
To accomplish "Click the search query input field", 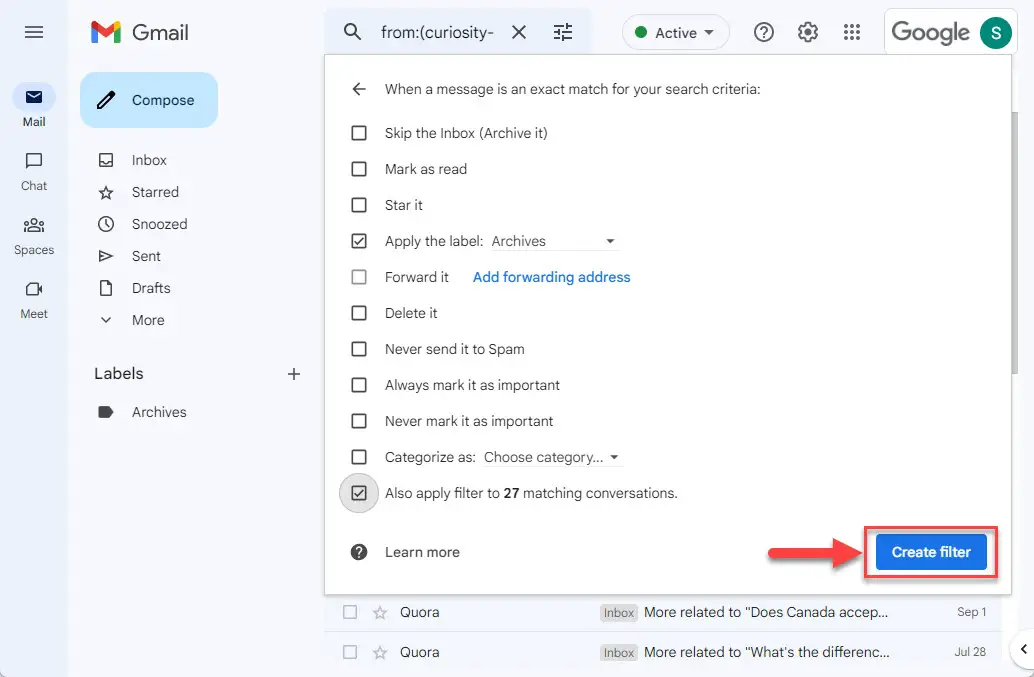I will (437, 32).
